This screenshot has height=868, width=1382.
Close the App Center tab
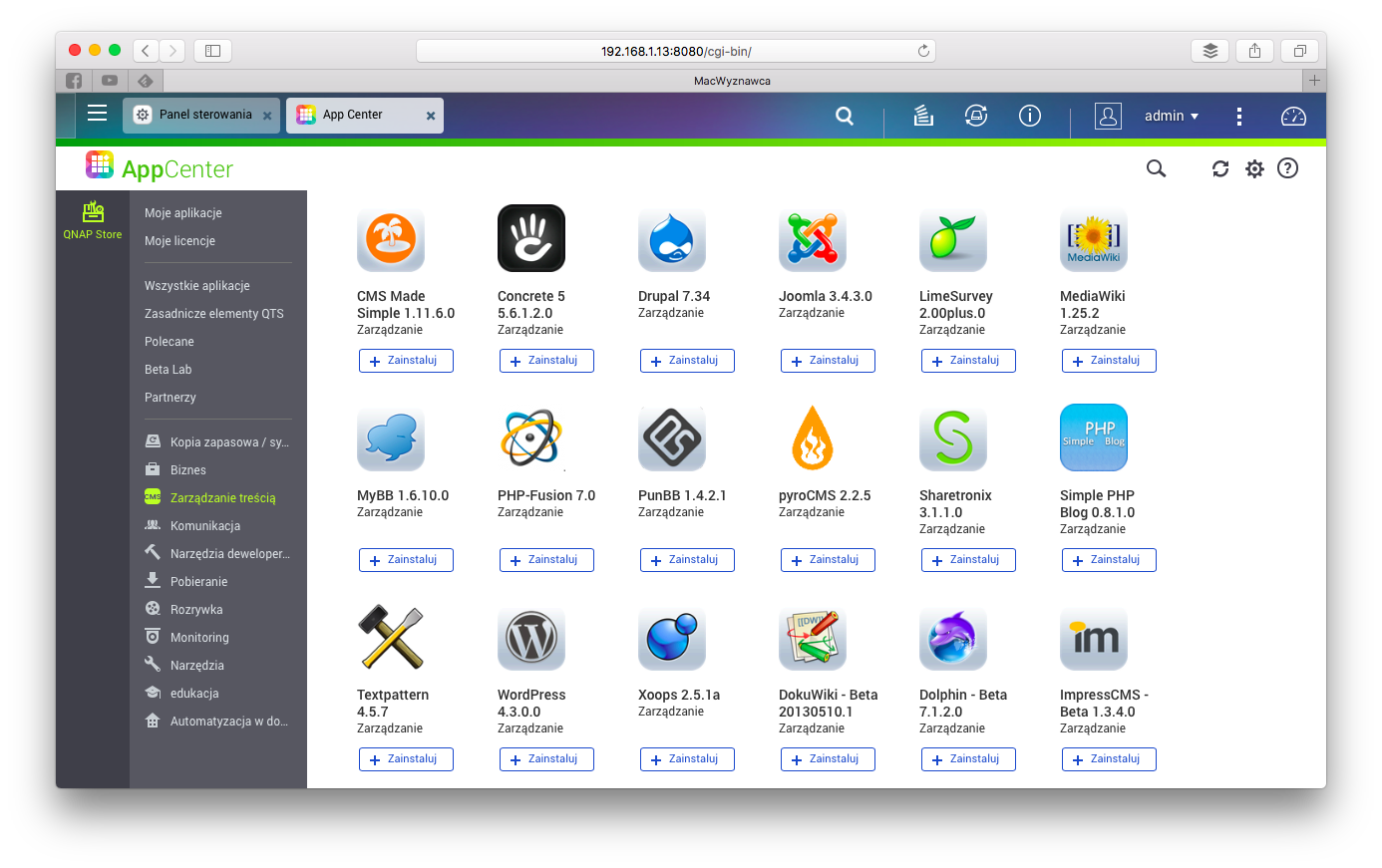click(431, 116)
